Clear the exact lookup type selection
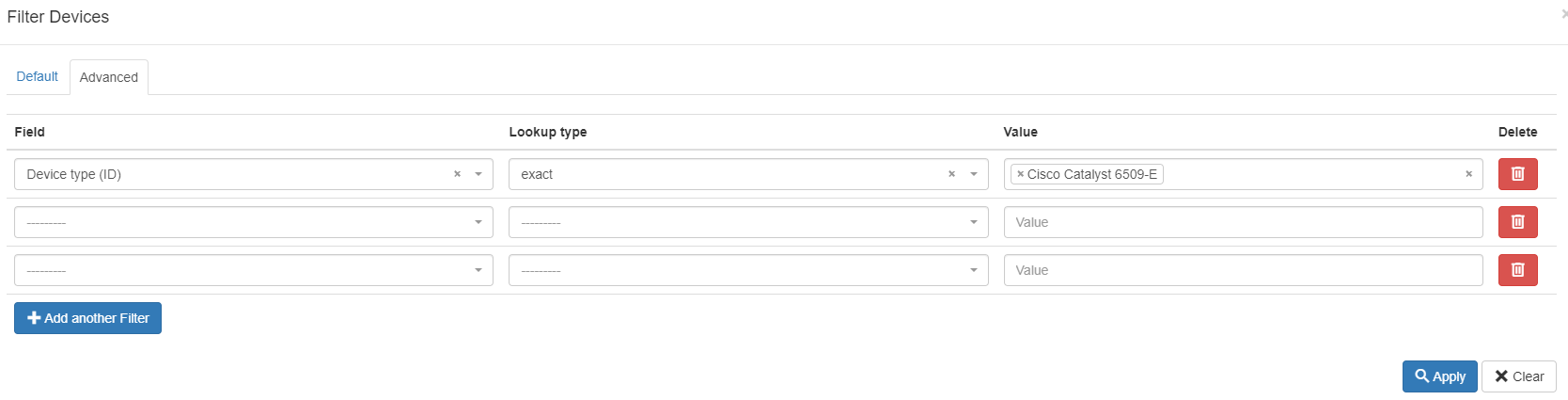Viewport: 1568px width, 400px height. 951,174
